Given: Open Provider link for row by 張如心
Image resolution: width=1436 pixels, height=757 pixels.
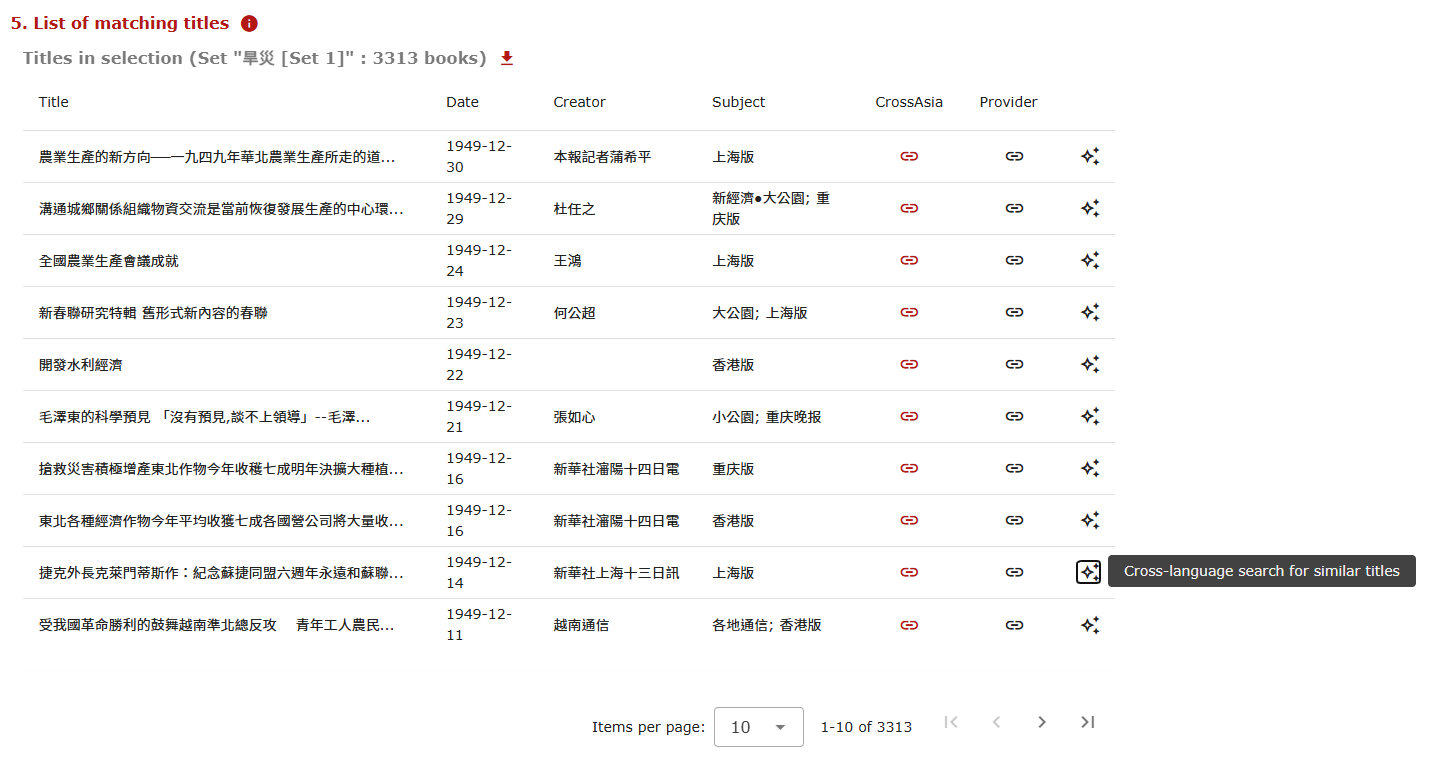Looking at the screenshot, I should 1014,416.
